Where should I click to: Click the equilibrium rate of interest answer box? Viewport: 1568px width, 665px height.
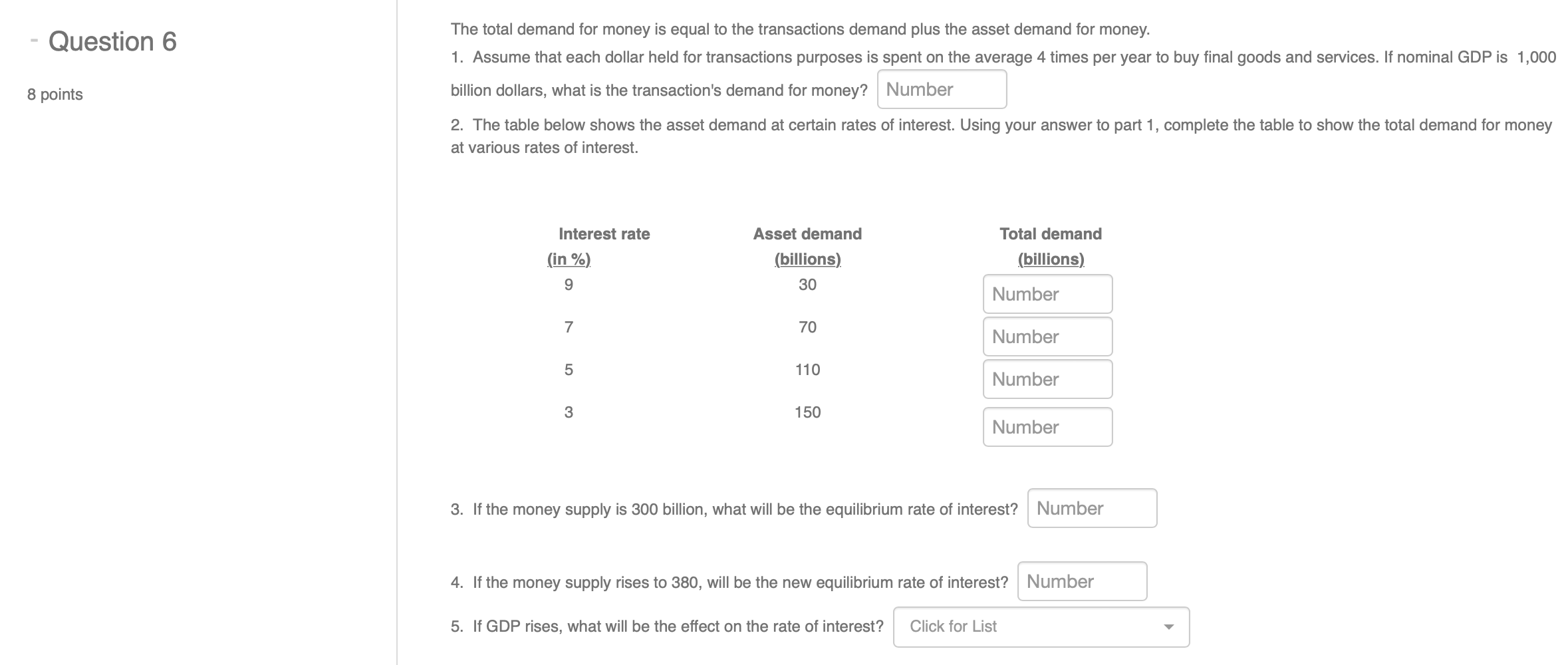click(1091, 507)
